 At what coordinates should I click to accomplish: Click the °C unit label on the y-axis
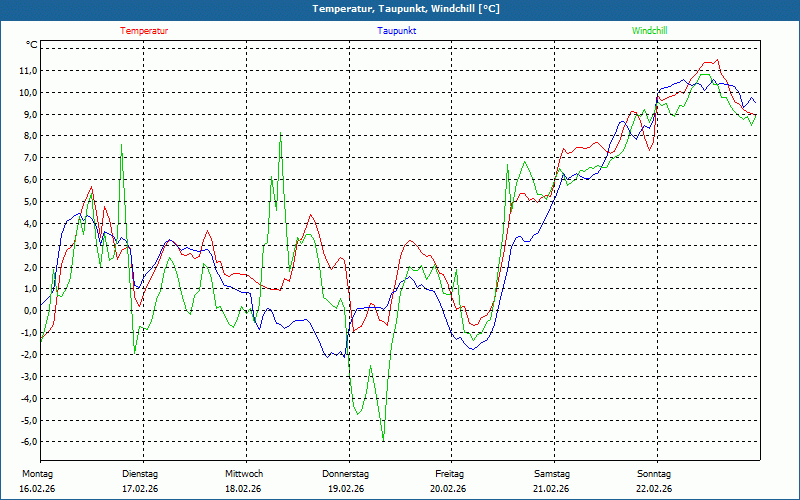(x=32, y=46)
